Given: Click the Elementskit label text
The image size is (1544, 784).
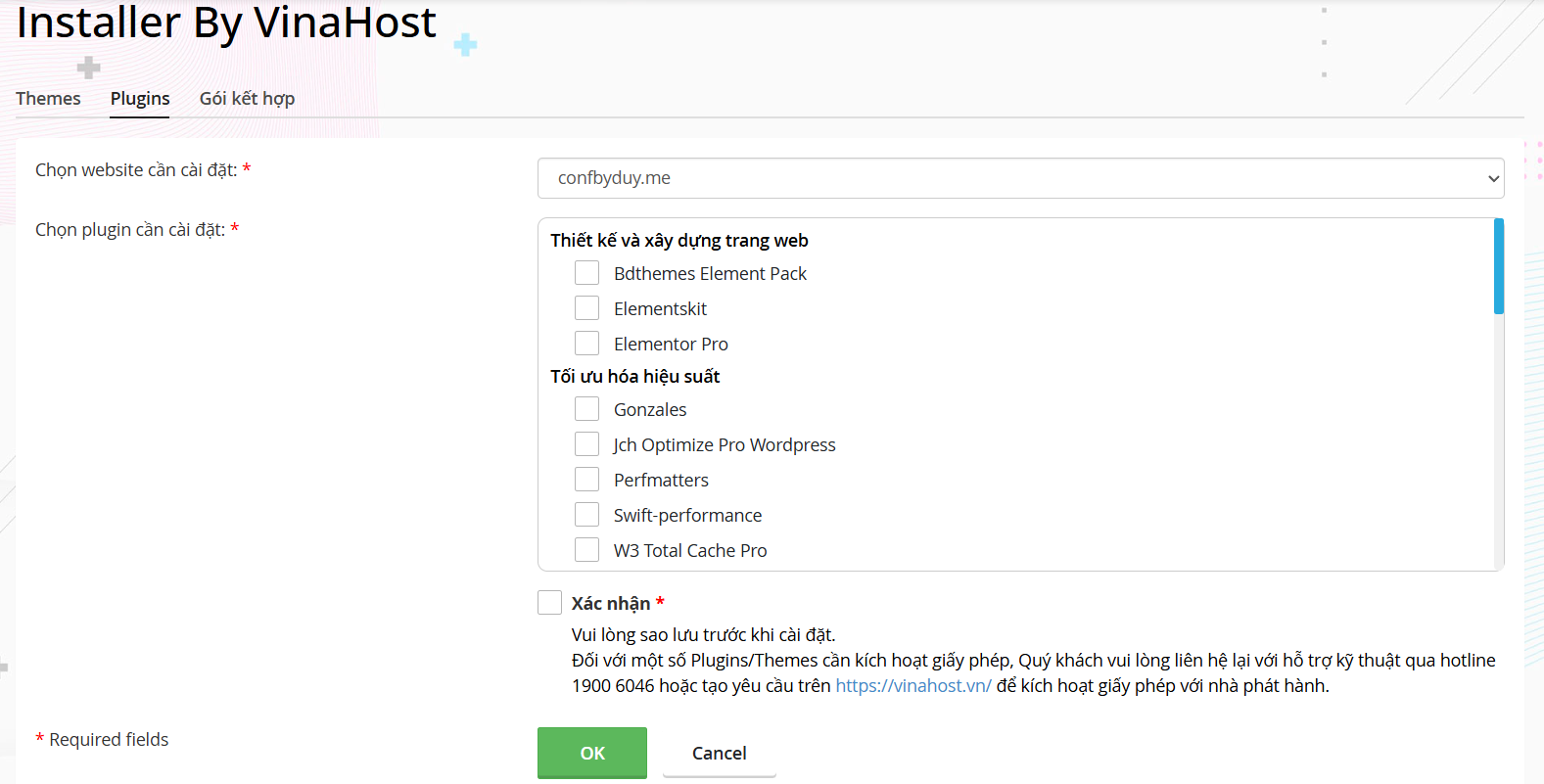Looking at the screenshot, I should (660, 309).
